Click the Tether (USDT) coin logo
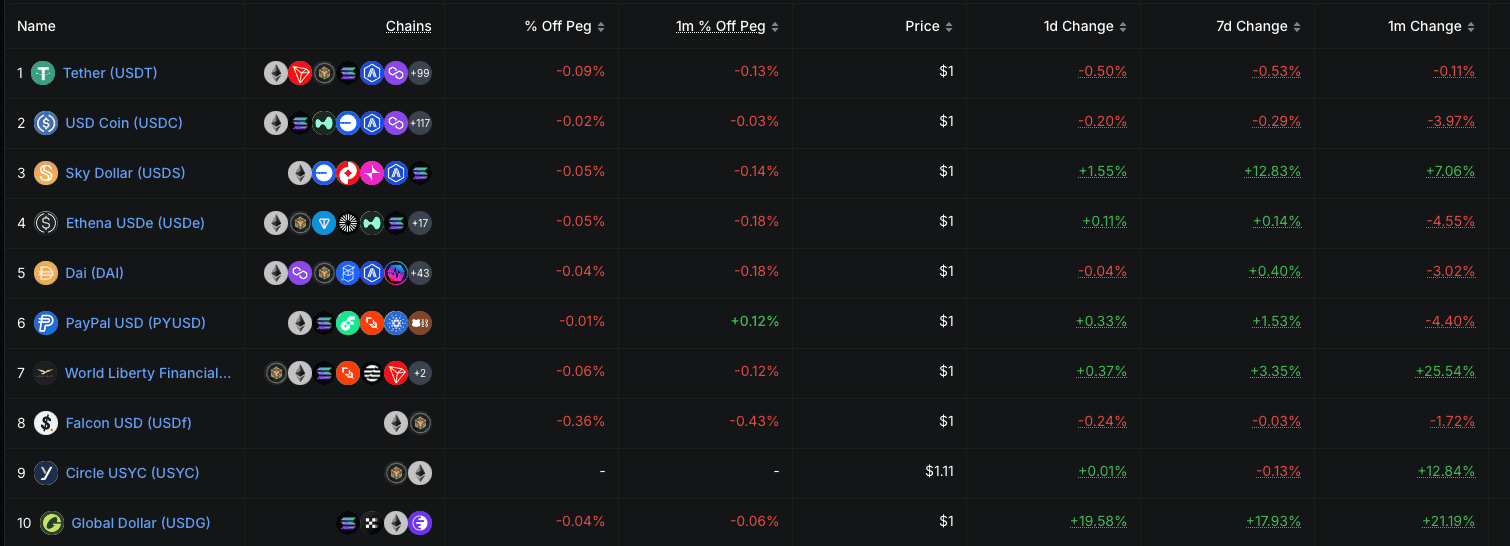The image size is (1510, 546). click(42, 73)
